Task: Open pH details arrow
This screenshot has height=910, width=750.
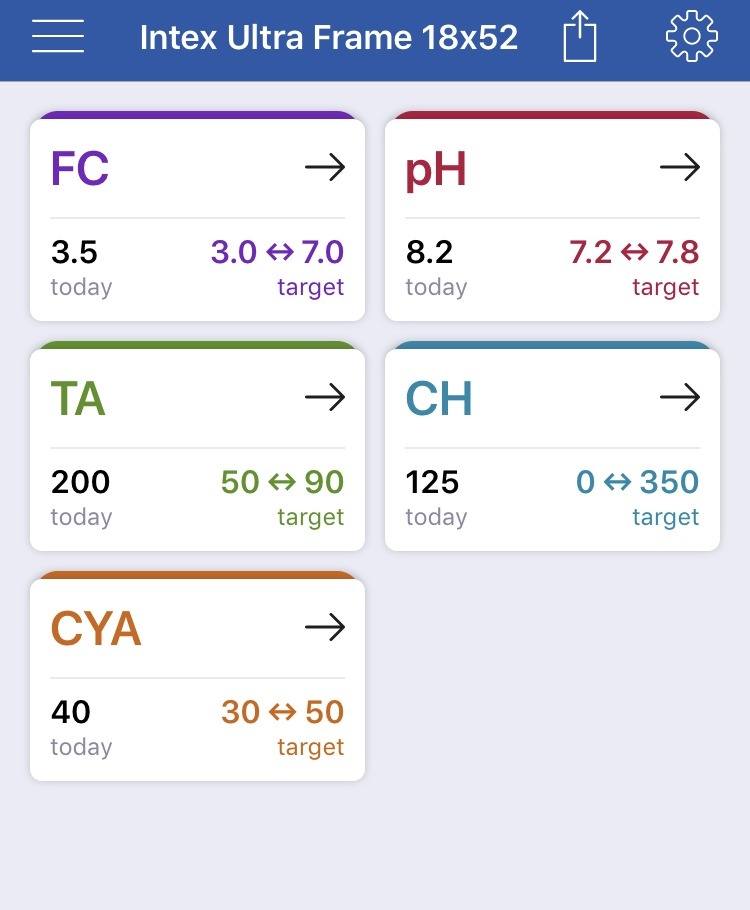Action: click(x=680, y=167)
